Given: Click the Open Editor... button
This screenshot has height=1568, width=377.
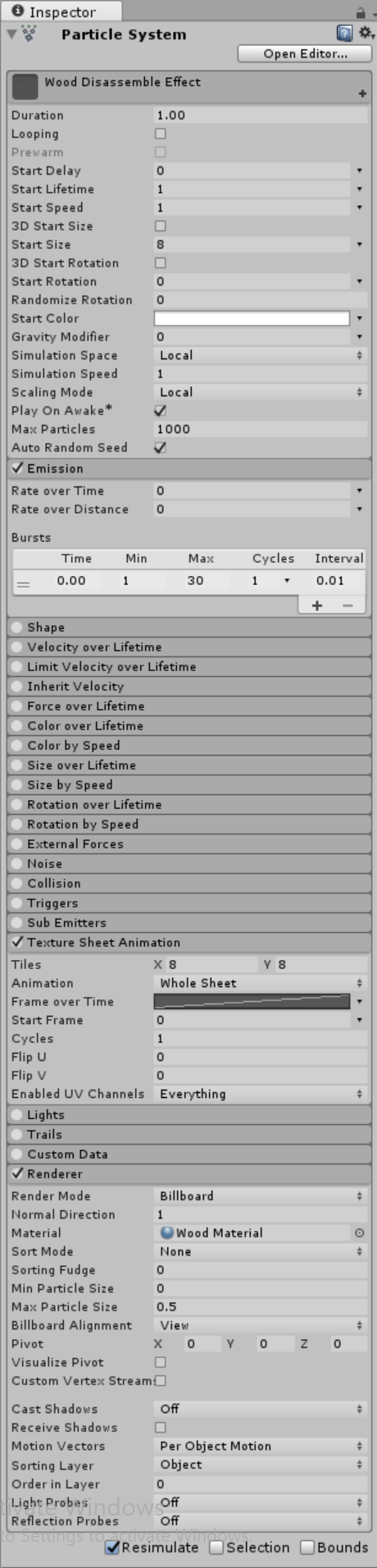Looking at the screenshot, I should click(305, 53).
